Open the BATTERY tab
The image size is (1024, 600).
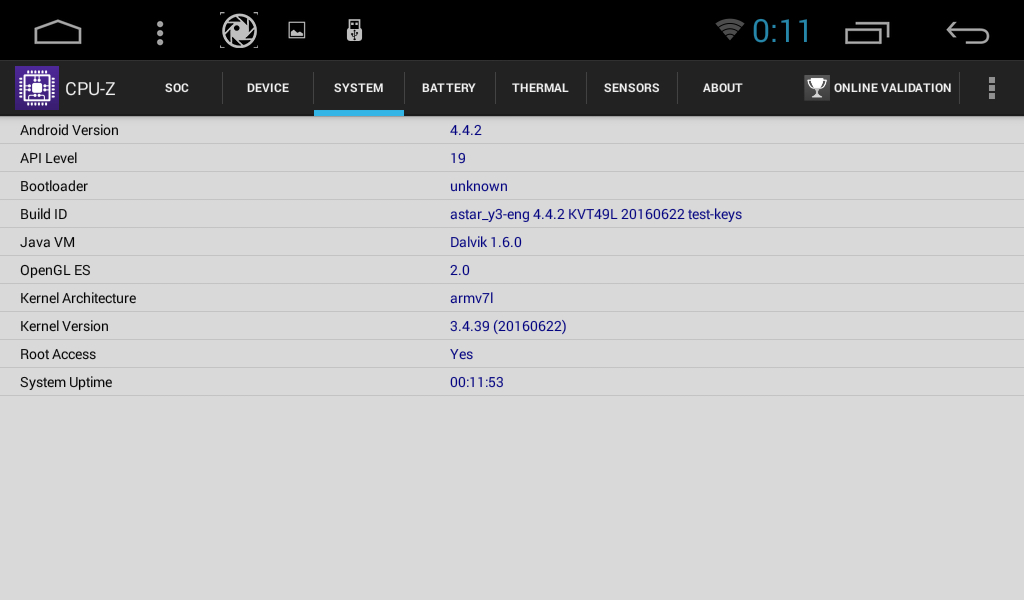(x=449, y=87)
